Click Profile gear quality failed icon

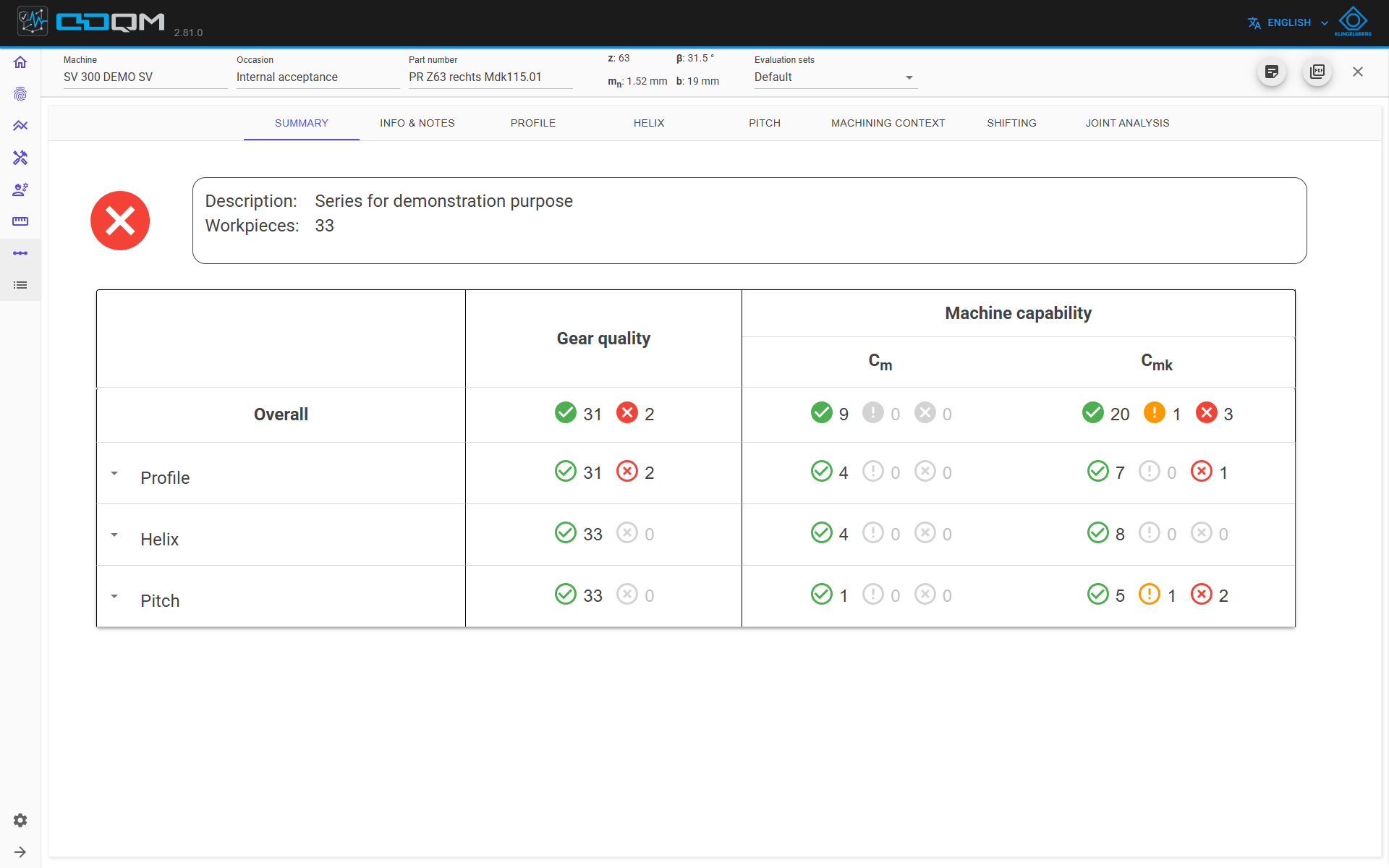tap(627, 471)
